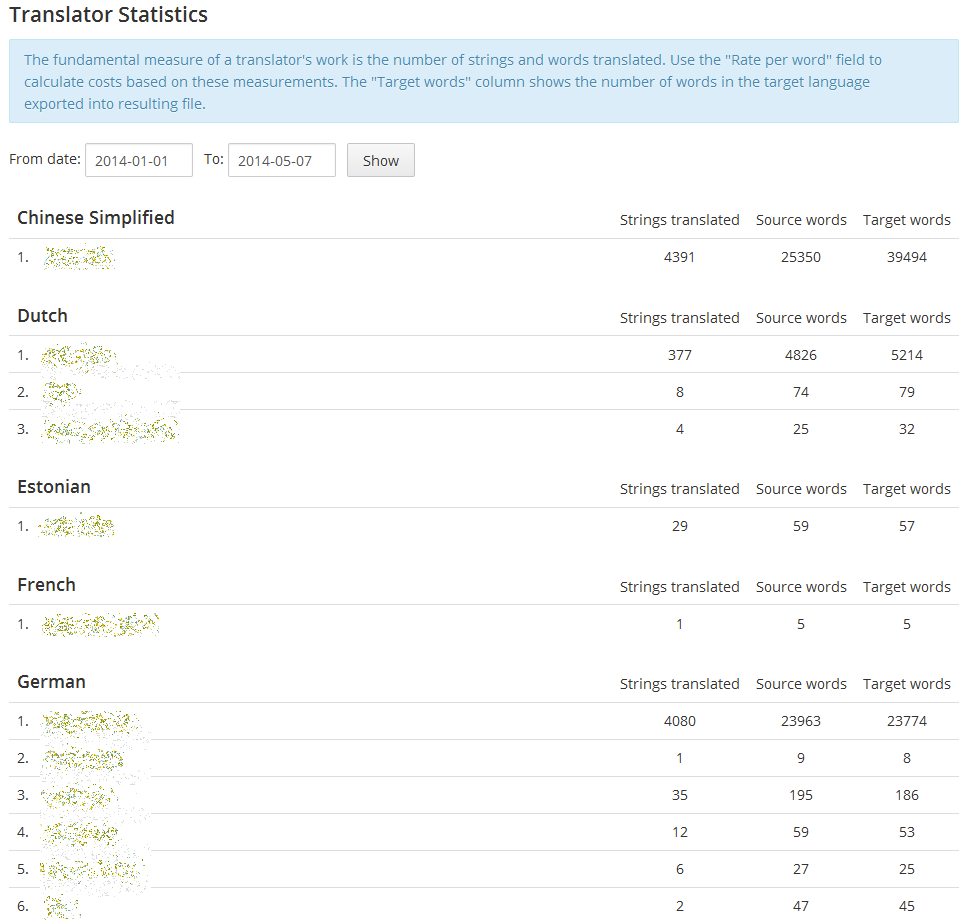Screen dimensions: 962x924
Task: Click the blue info box about rate per word
Action: tap(483, 82)
